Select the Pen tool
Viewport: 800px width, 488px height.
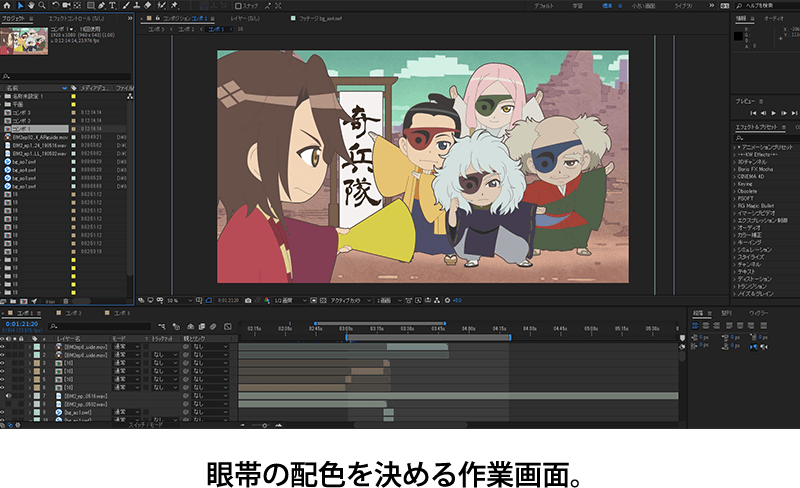pyautogui.click(x=102, y=5)
